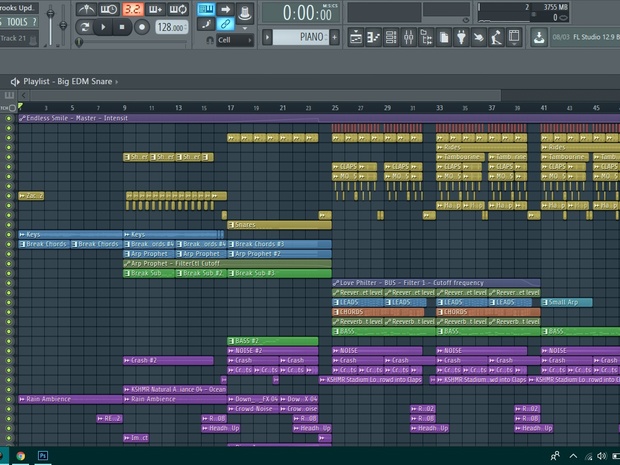Switch pattern/song mode button

click(x=85, y=27)
